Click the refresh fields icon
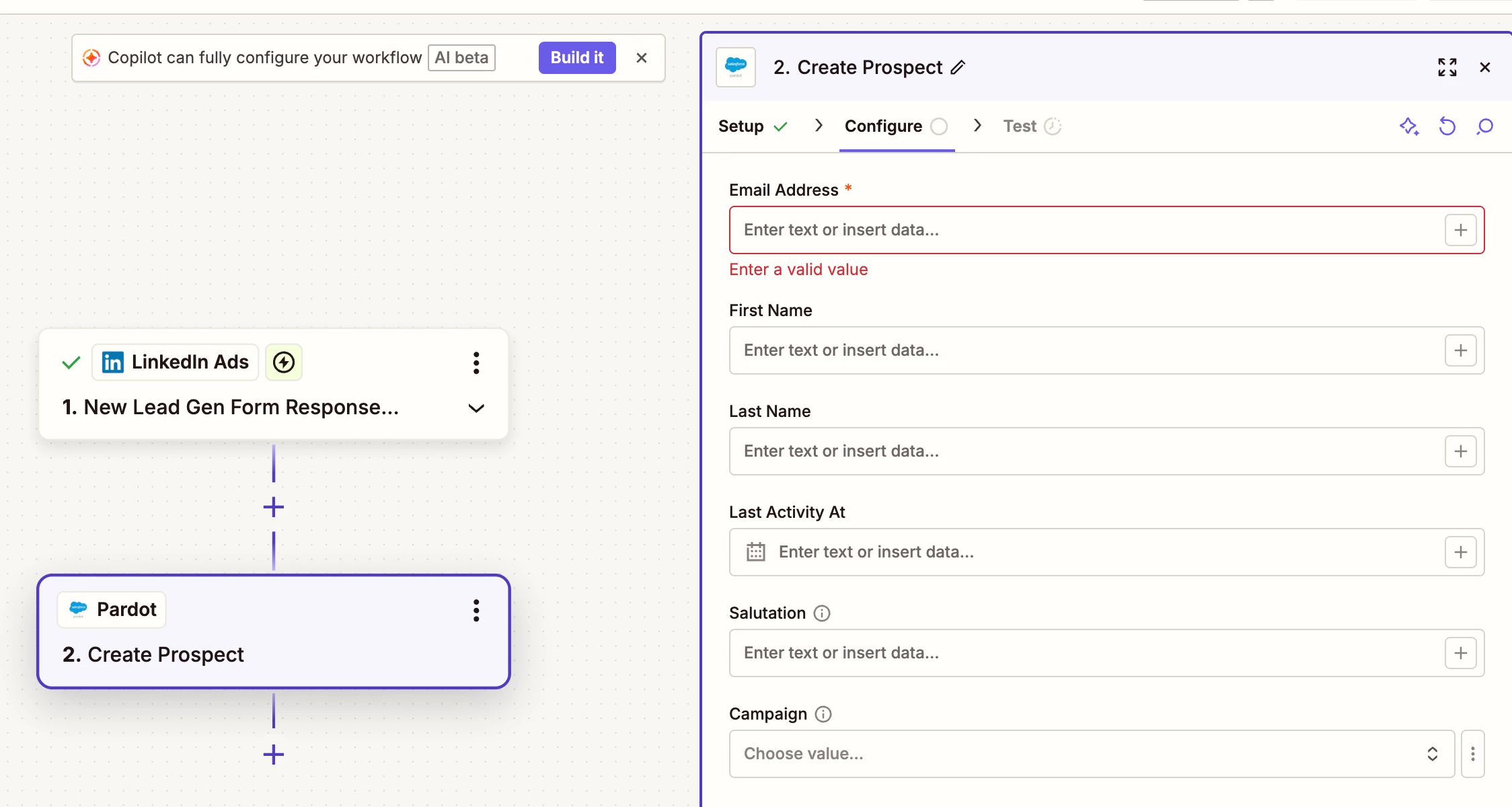Image resolution: width=1512 pixels, height=807 pixels. pyautogui.click(x=1447, y=126)
